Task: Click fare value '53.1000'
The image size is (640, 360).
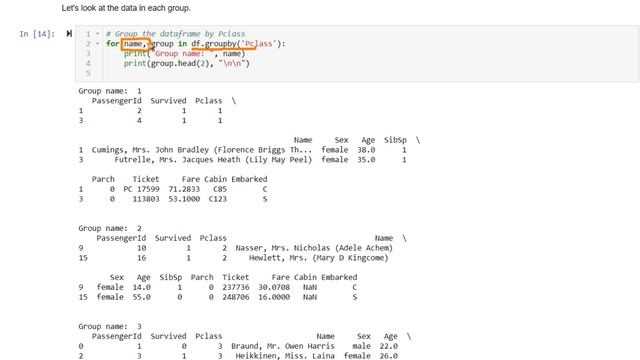Action: pyautogui.click(x=184, y=199)
